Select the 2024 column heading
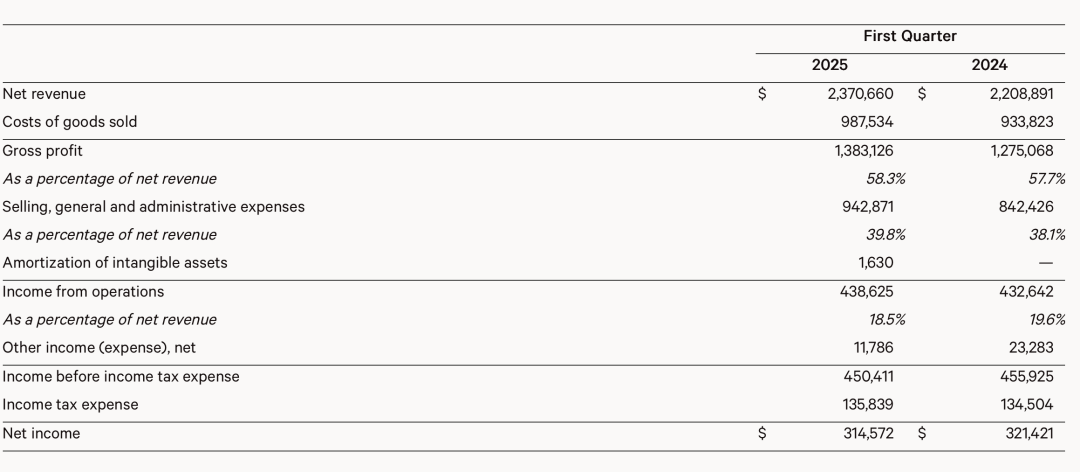1080x472 pixels. (989, 65)
